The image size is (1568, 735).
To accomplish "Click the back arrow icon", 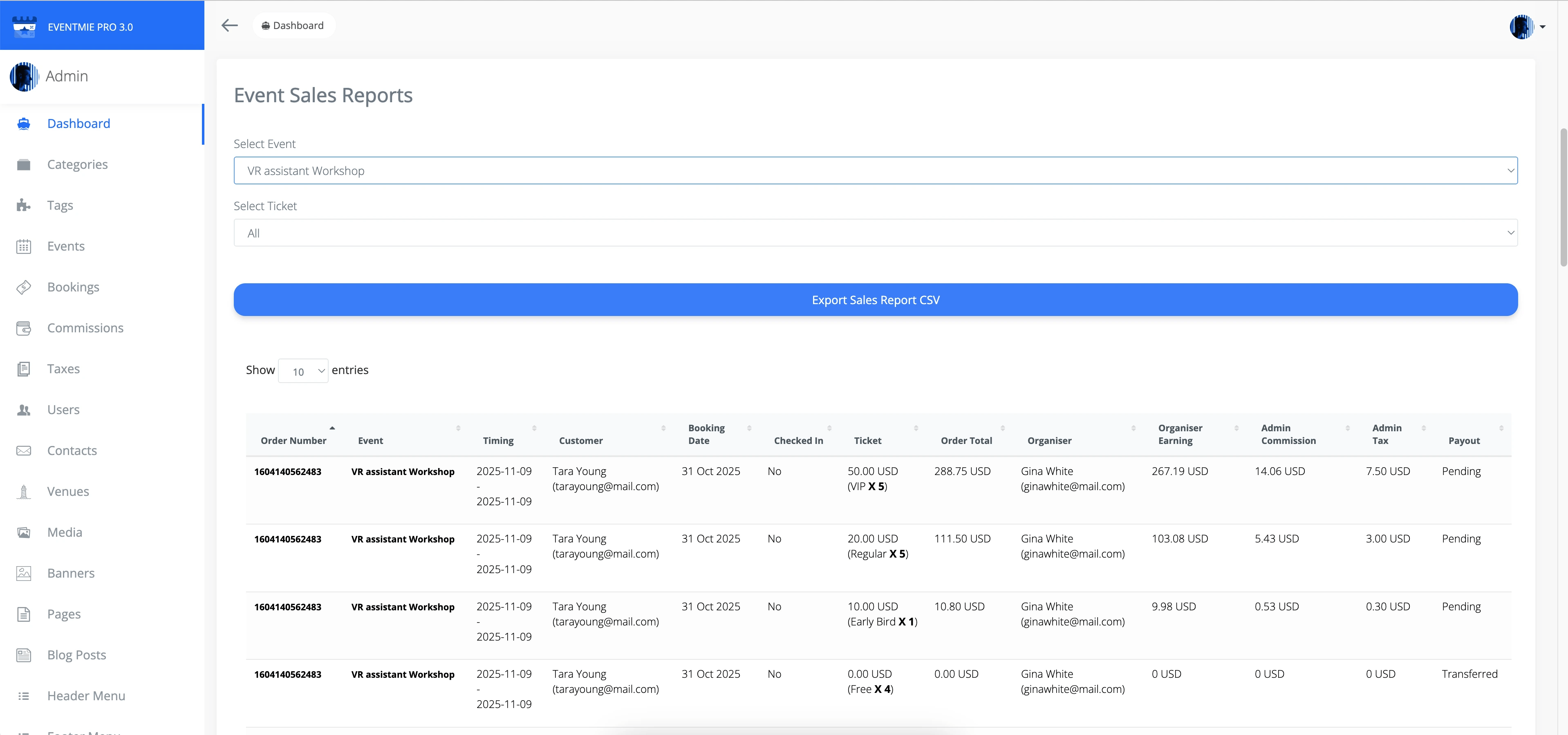I will pos(229,26).
